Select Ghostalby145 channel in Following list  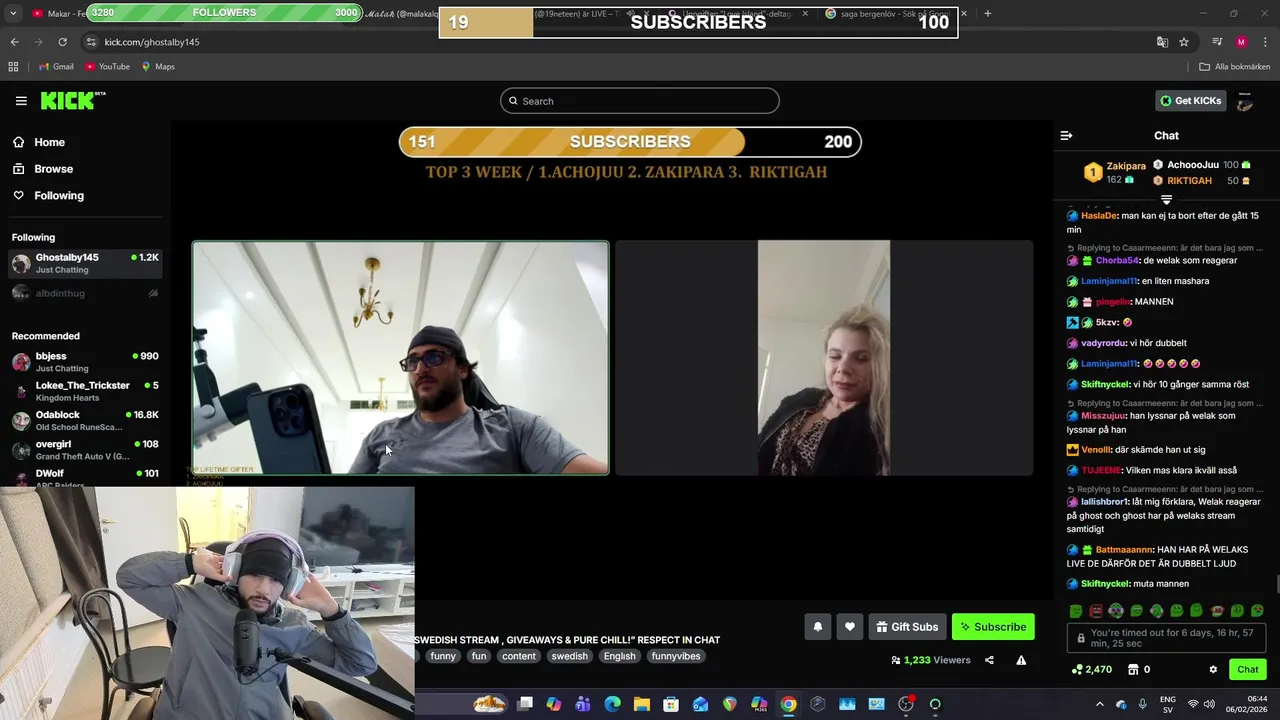coord(85,263)
